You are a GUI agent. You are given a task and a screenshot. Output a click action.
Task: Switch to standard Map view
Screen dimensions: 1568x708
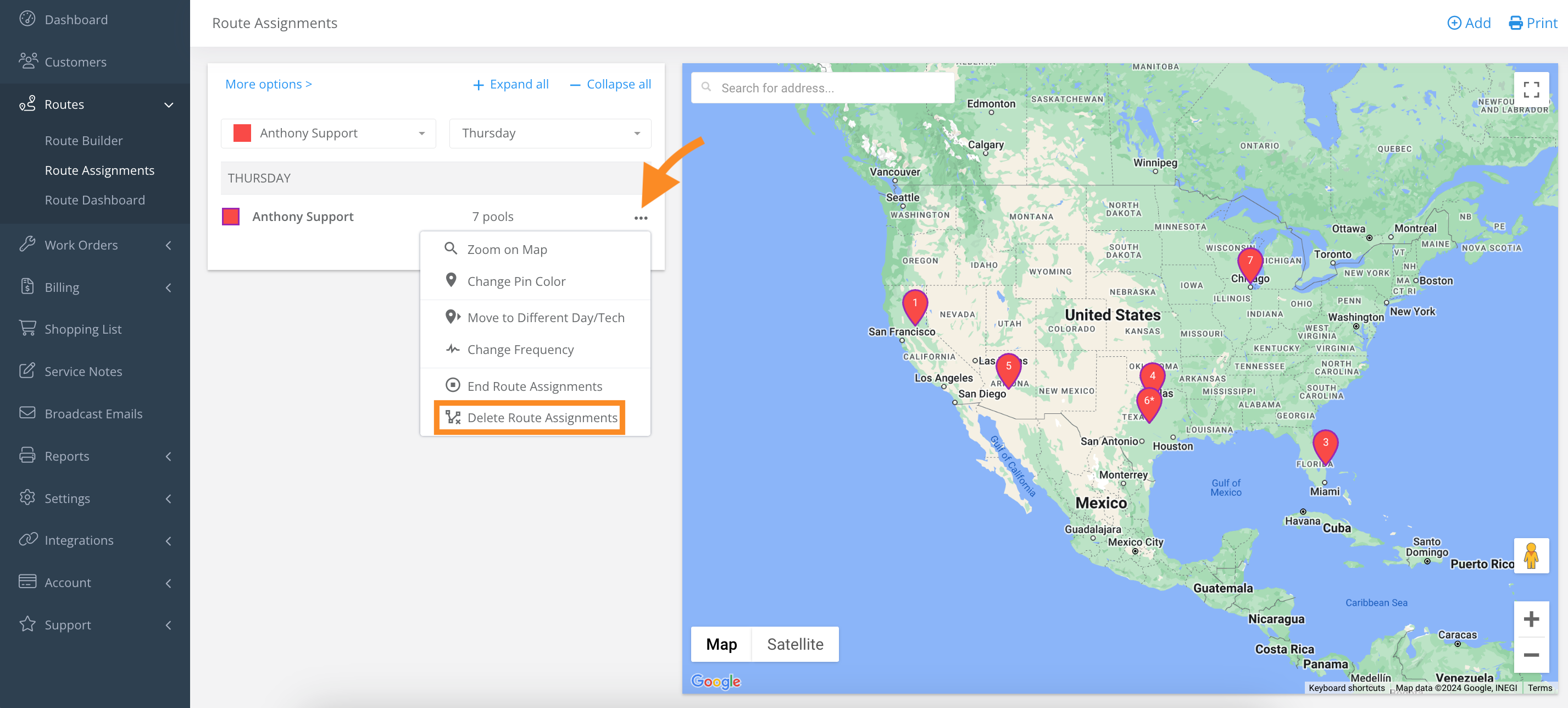point(721,644)
